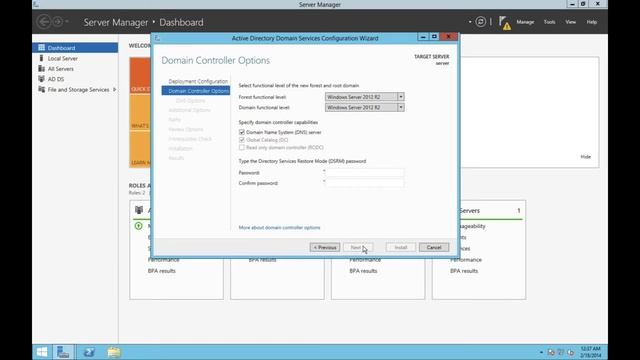Viewport: 640px width, 360px height.
Task: Click the role tile server icon
Action: pyautogui.click(x=139, y=210)
